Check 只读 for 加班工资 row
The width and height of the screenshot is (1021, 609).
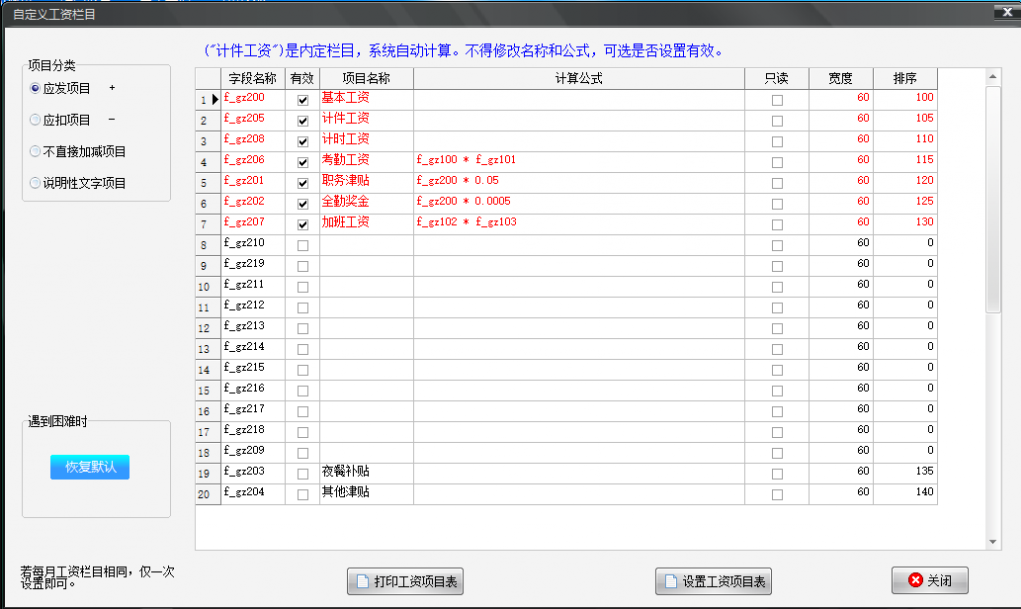coord(777,225)
